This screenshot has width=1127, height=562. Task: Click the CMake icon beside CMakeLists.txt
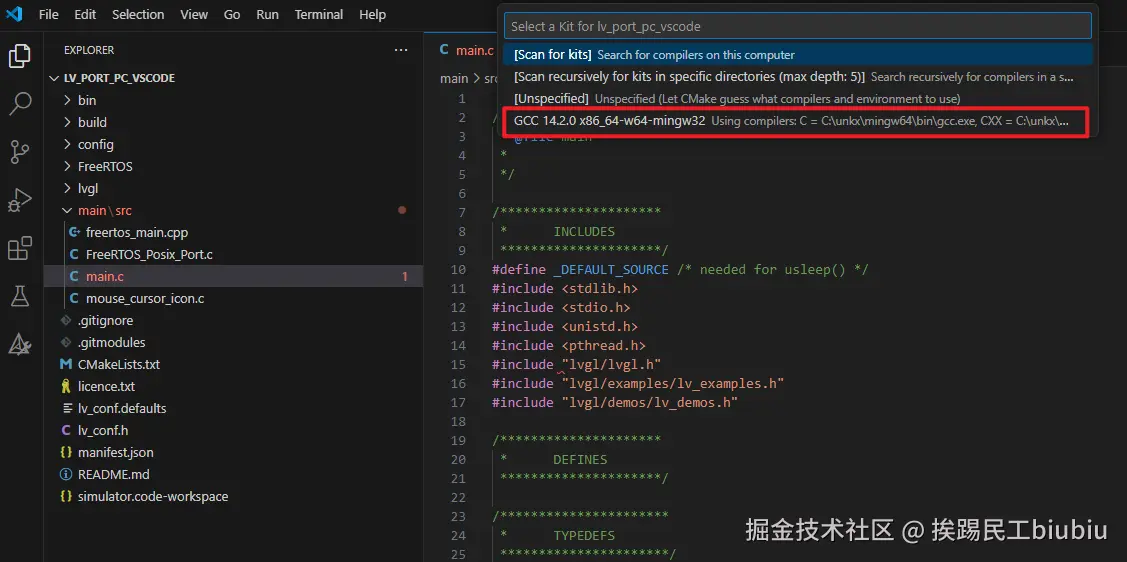[66, 364]
